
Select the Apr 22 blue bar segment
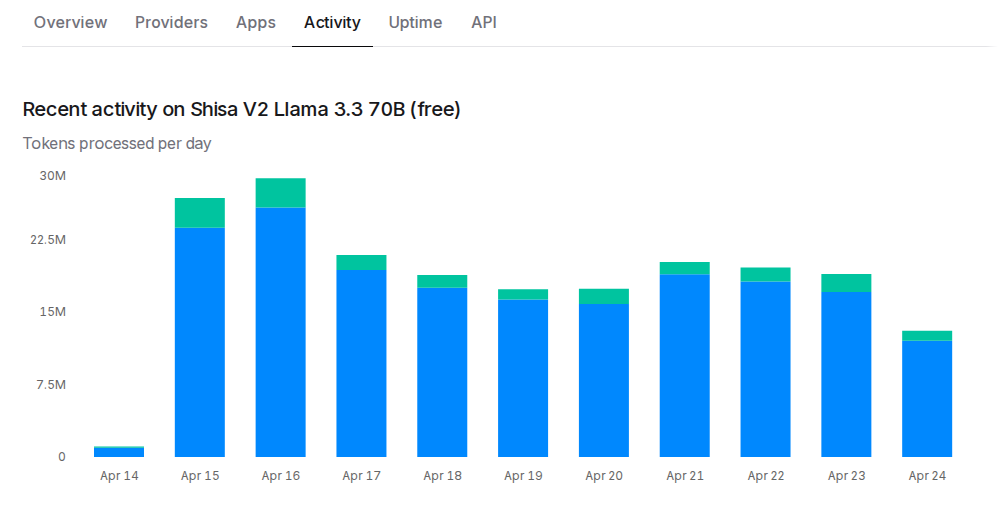click(x=766, y=369)
